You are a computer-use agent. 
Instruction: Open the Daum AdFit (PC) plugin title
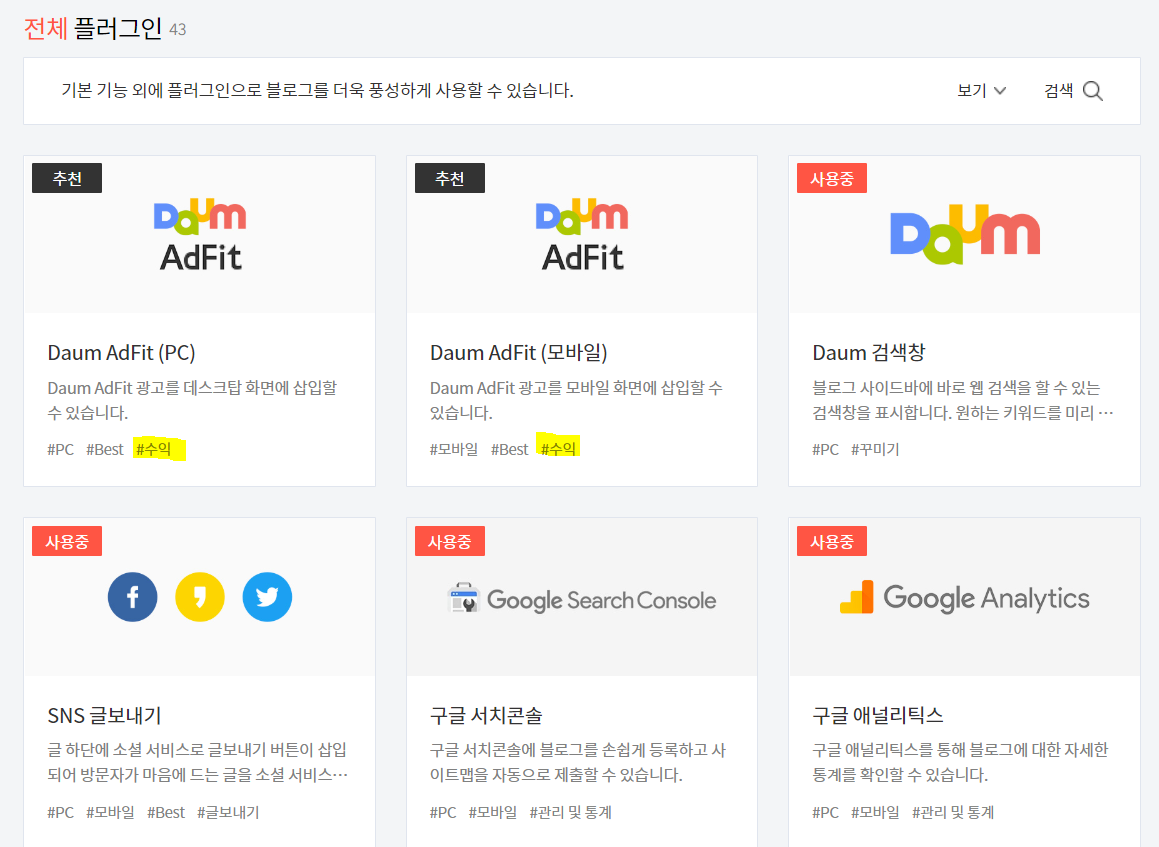(121, 353)
